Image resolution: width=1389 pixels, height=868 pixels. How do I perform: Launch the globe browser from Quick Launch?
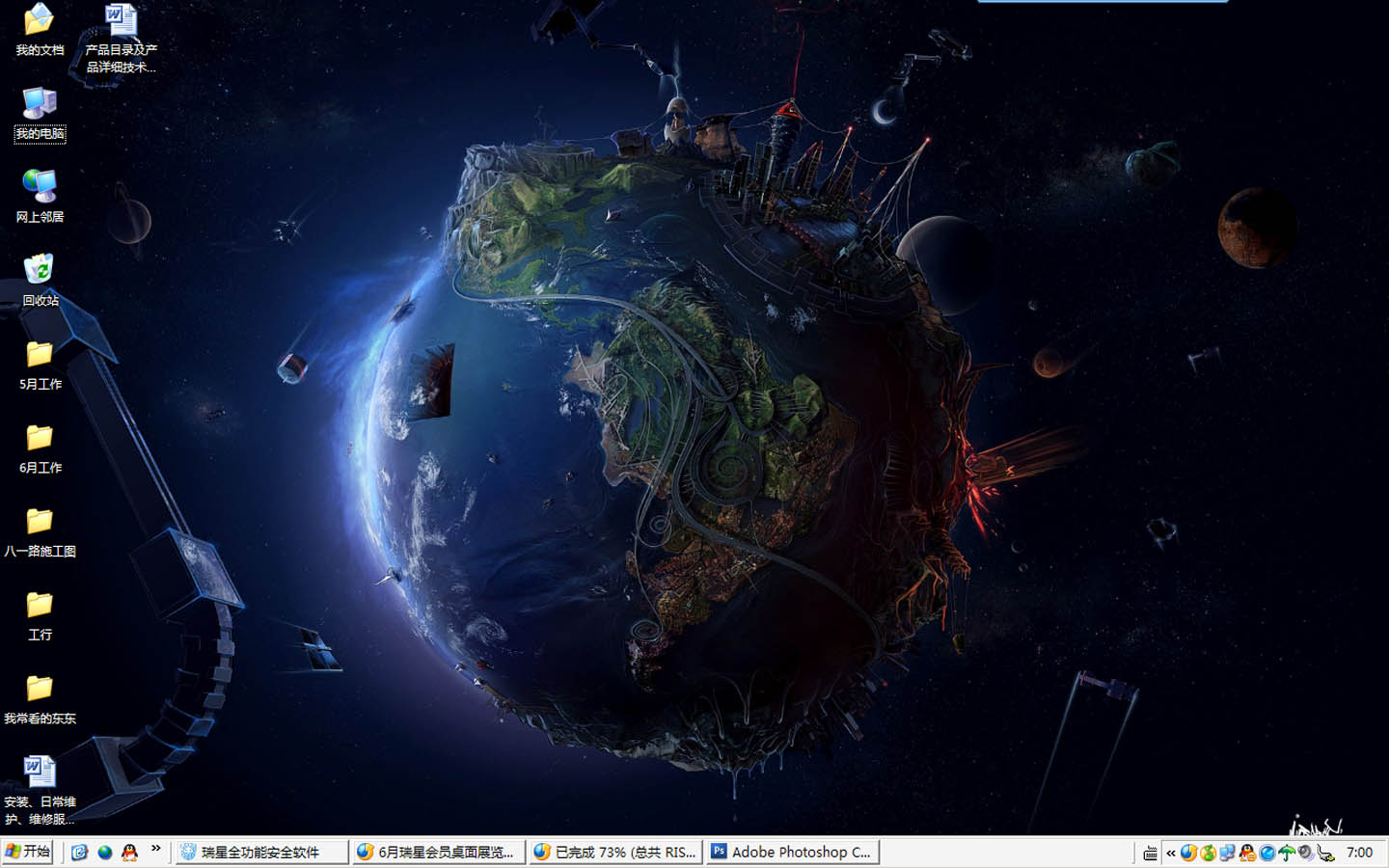(104, 853)
